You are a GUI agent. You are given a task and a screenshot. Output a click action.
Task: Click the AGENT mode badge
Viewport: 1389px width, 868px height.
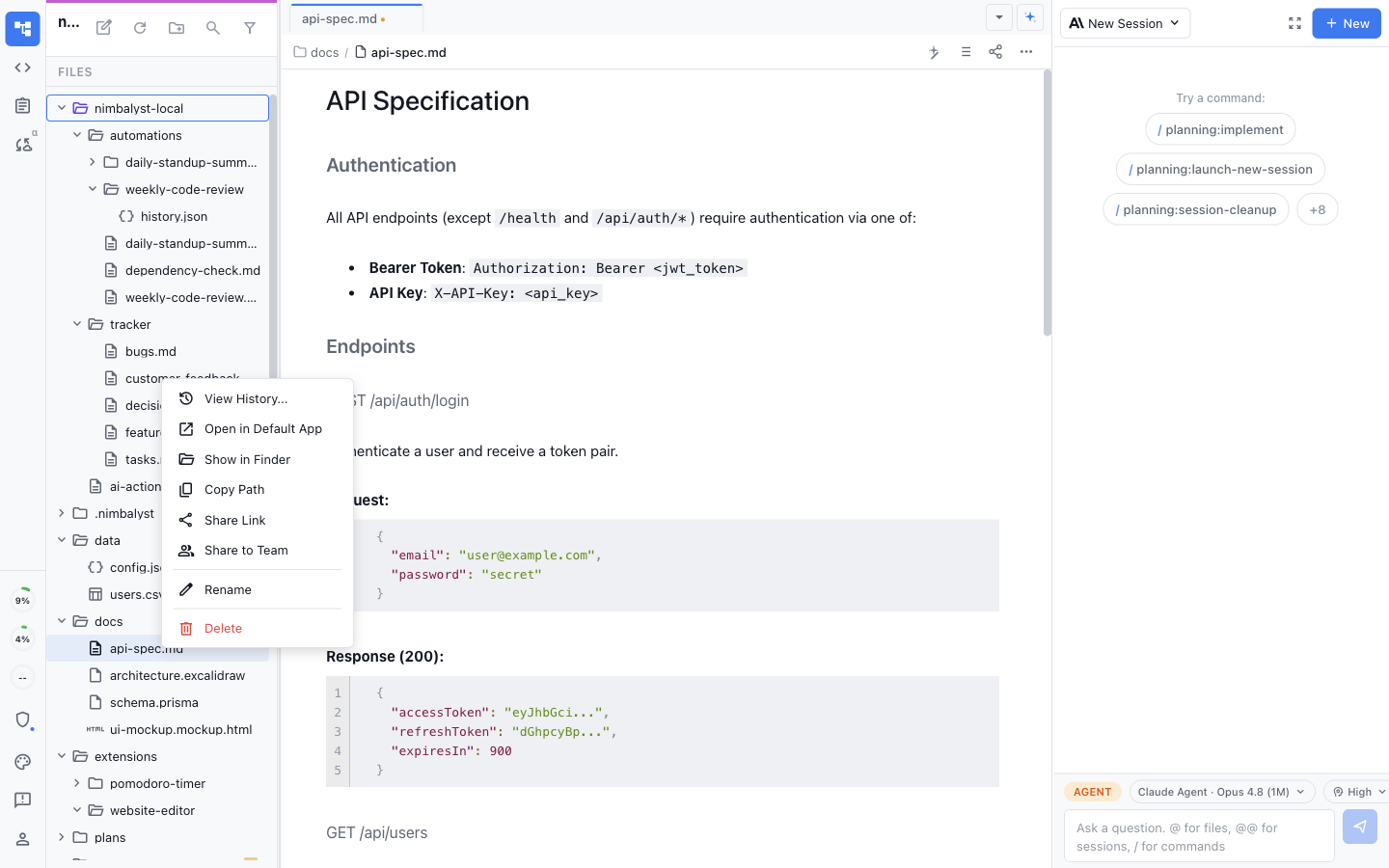(x=1093, y=792)
